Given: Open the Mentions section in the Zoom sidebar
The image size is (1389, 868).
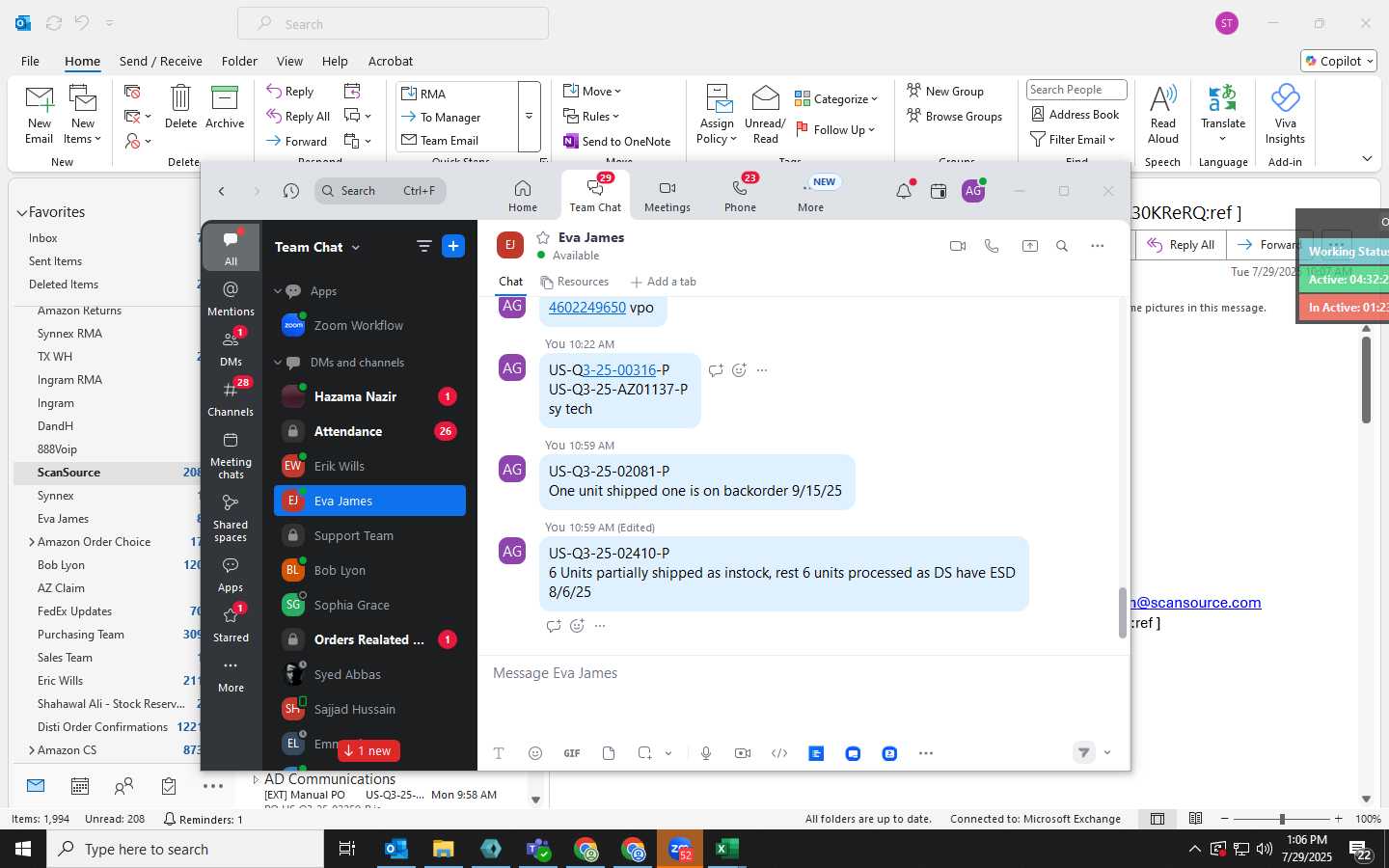Looking at the screenshot, I should 231,298.
